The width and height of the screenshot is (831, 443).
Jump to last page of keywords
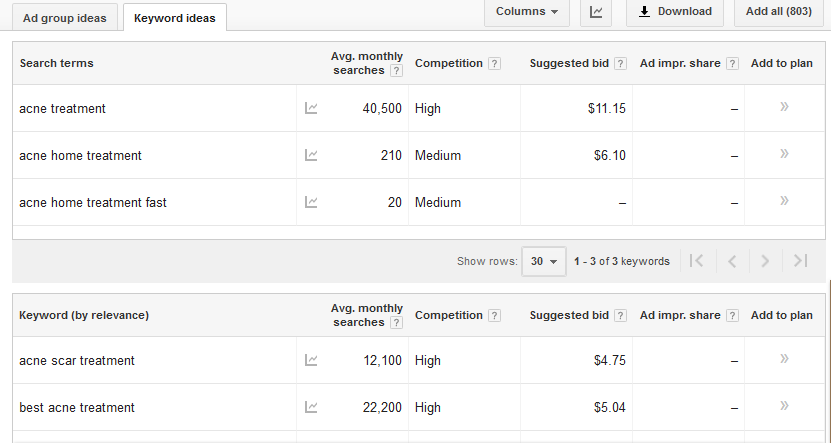pyautogui.click(x=800, y=261)
